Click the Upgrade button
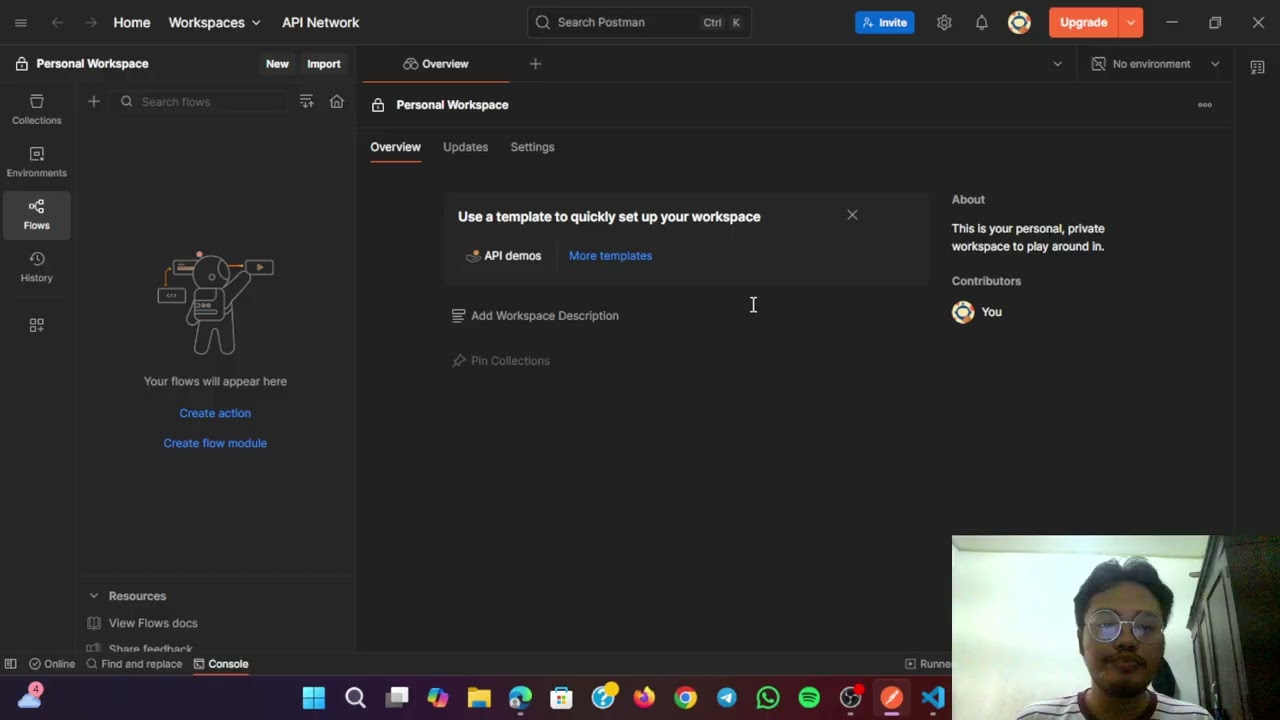The height and width of the screenshot is (720, 1280). (x=1084, y=22)
